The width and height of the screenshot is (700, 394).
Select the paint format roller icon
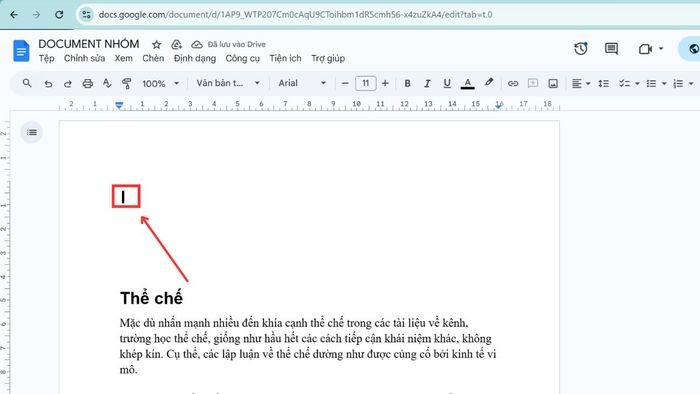126,83
